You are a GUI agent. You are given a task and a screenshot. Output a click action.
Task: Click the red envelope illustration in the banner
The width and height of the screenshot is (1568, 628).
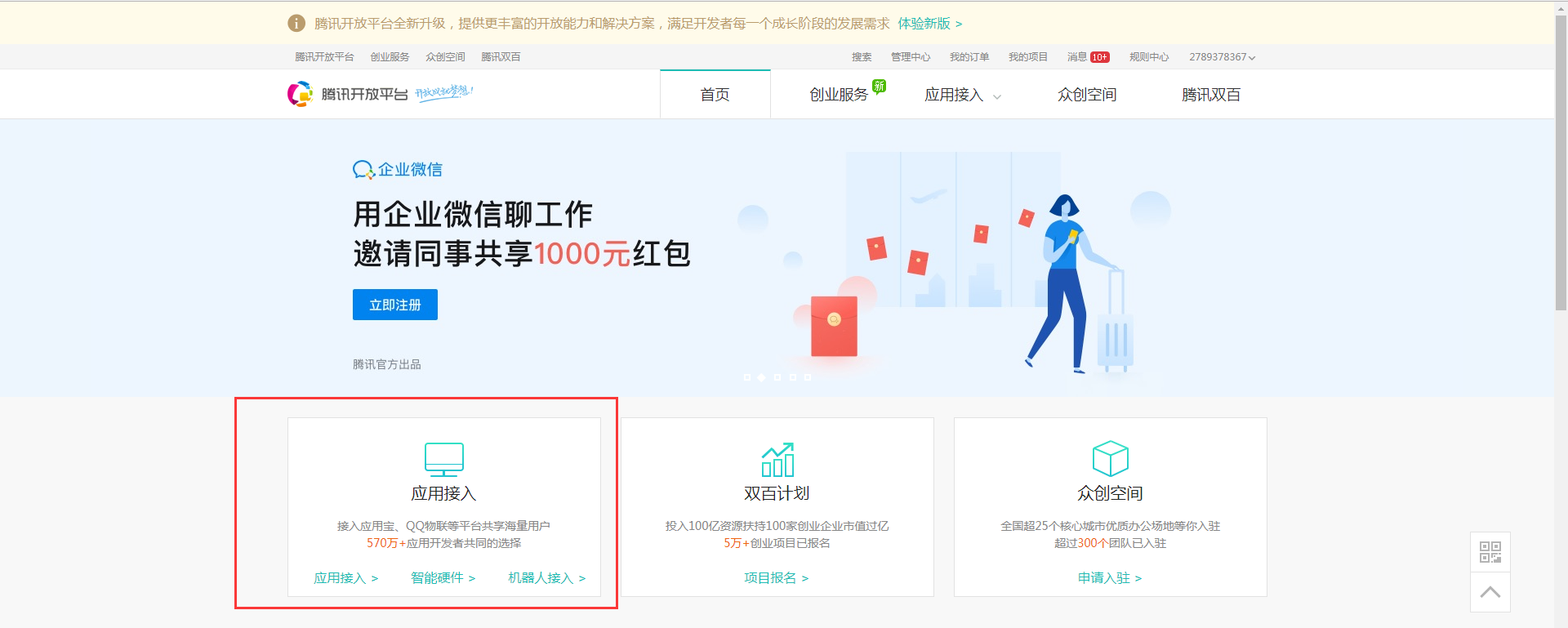click(x=834, y=326)
